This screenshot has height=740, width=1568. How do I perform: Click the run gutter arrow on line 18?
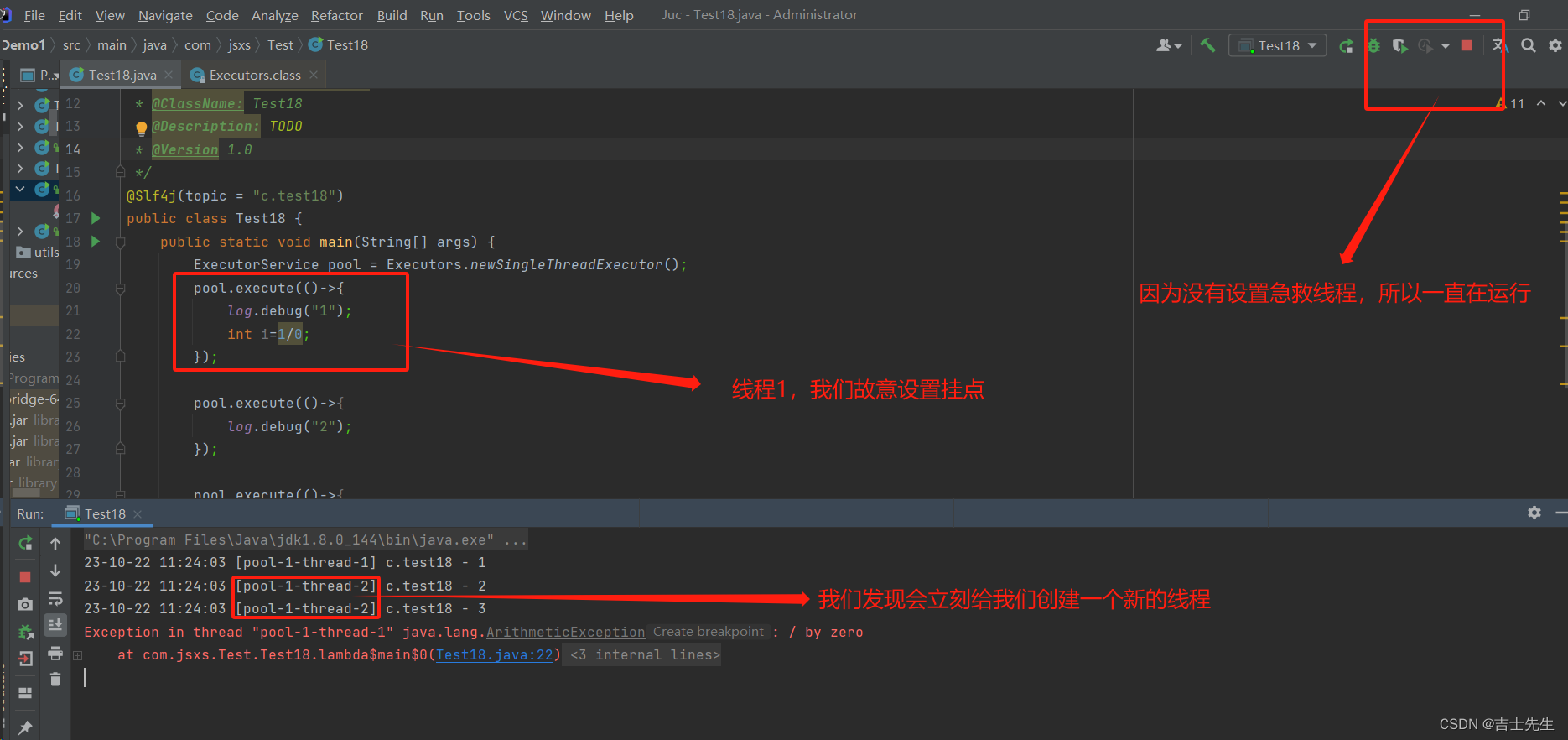pos(96,242)
